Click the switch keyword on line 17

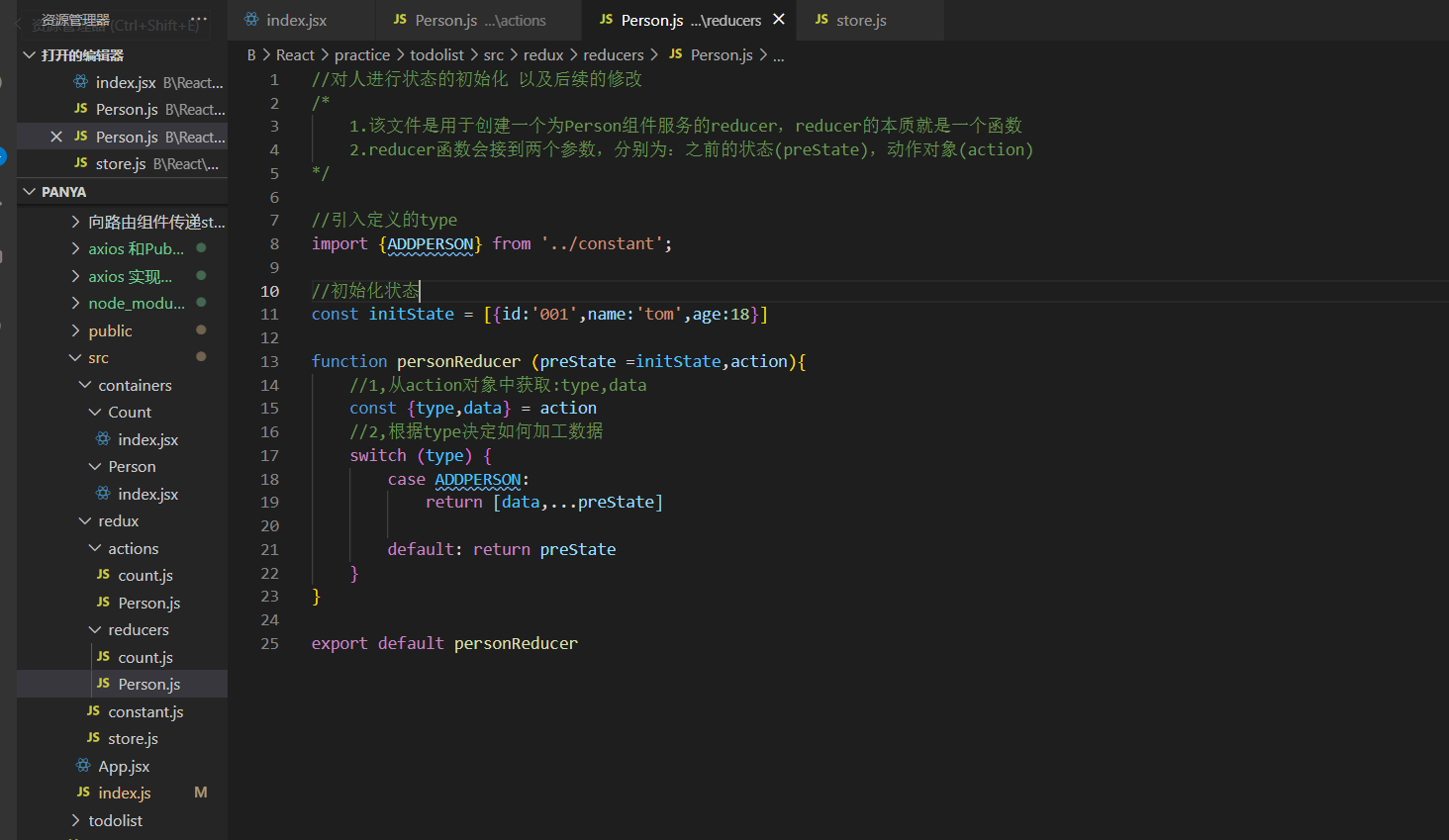click(x=378, y=456)
